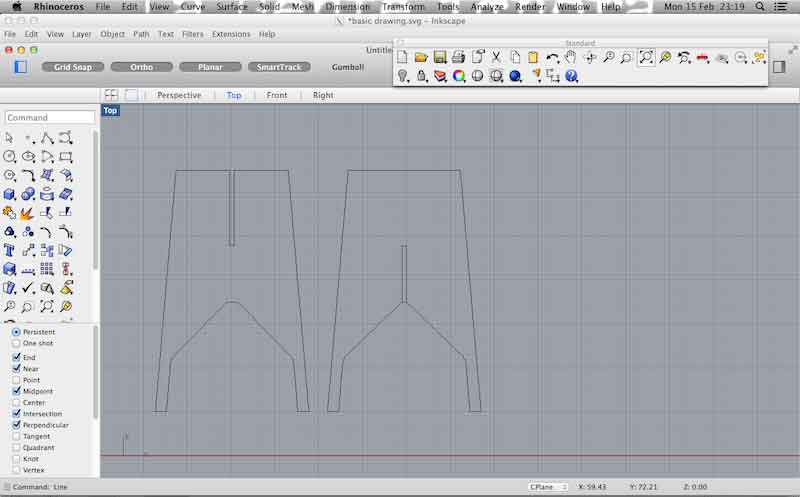Image resolution: width=800 pixels, height=497 pixels.
Task: Toggle the SmartTrack button
Action: click(279, 67)
